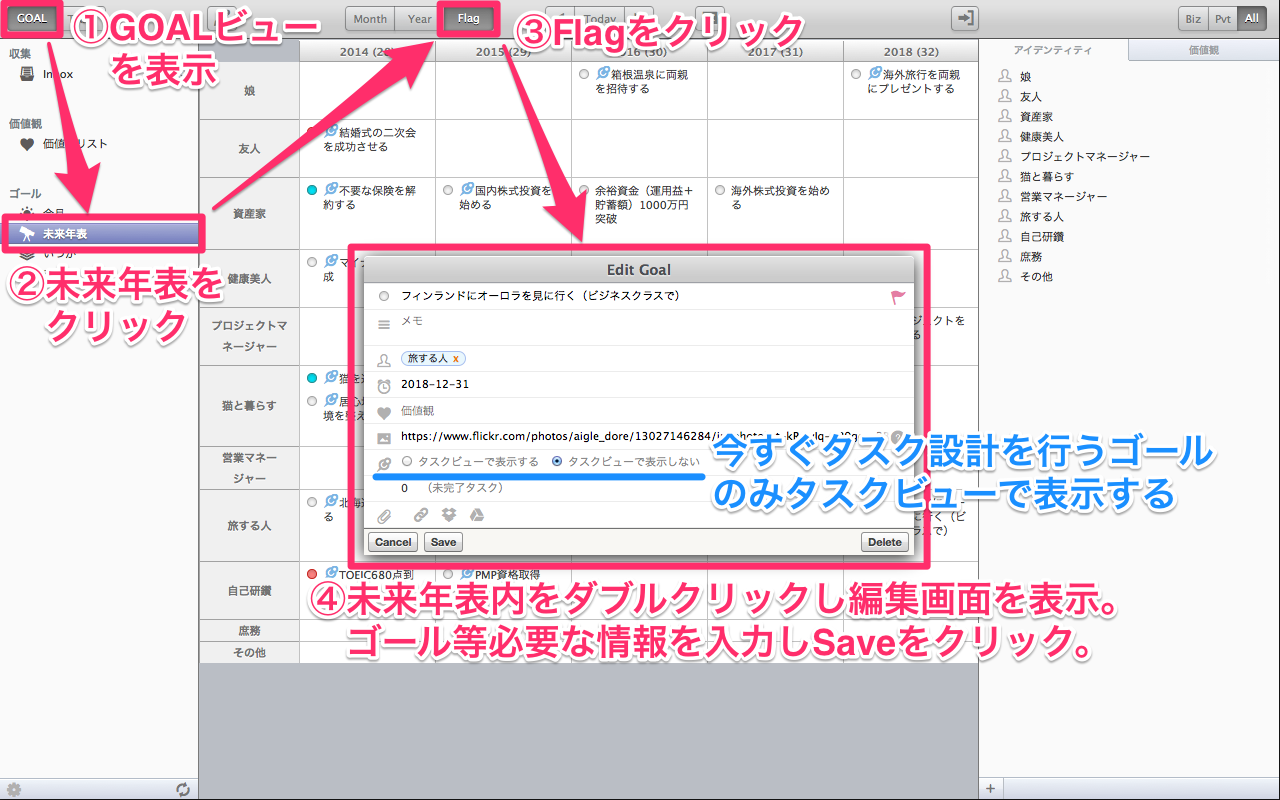Toggle 不要な保険を解約する status circle
Image resolution: width=1280 pixels, height=800 pixels.
click(x=312, y=190)
